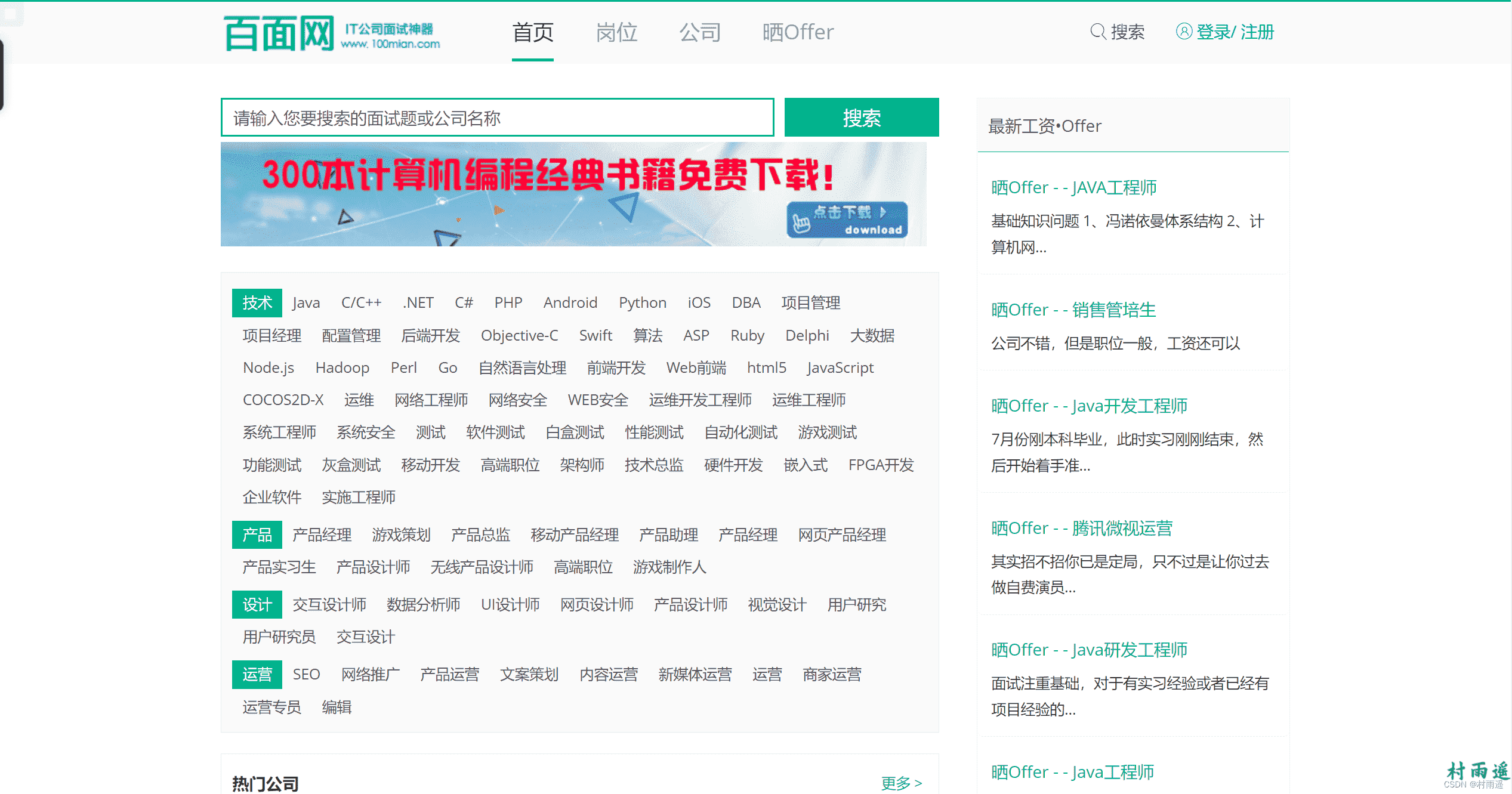Open 晒Offer 销售管培生 post
1512x794 pixels.
[1073, 310]
